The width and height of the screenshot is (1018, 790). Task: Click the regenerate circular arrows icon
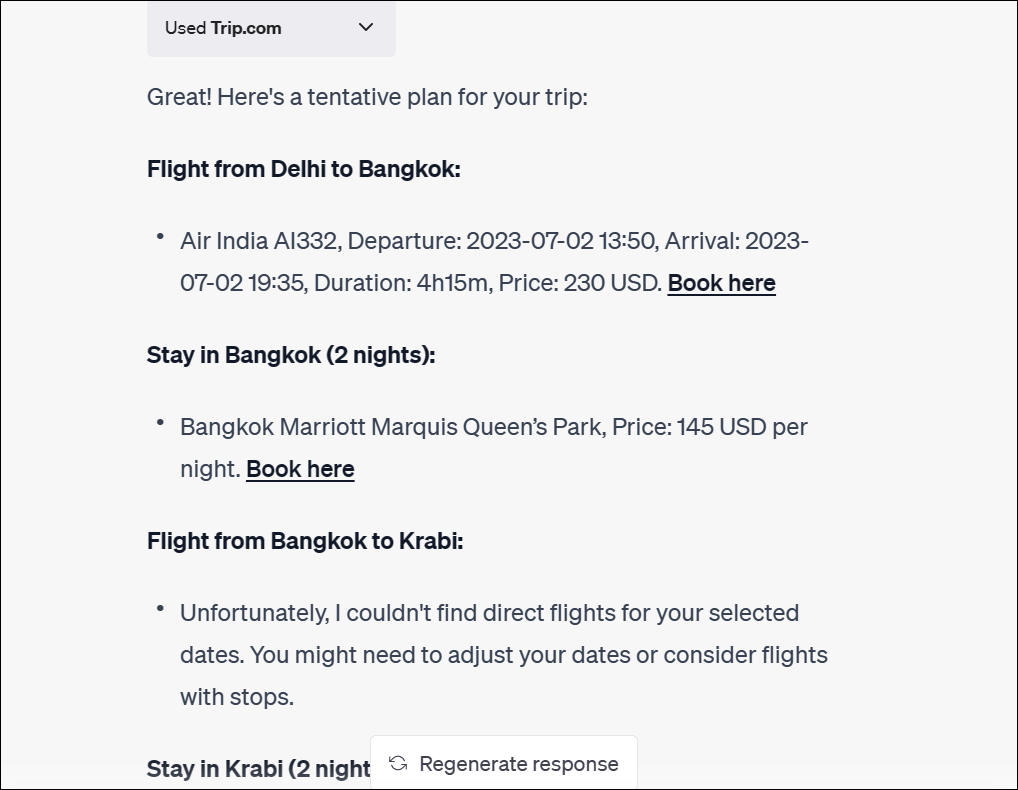[x=398, y=764]
